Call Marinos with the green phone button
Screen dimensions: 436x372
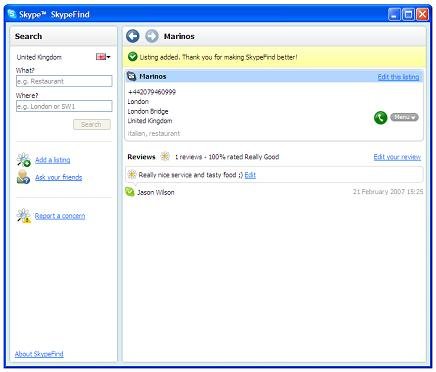[380, 117]
